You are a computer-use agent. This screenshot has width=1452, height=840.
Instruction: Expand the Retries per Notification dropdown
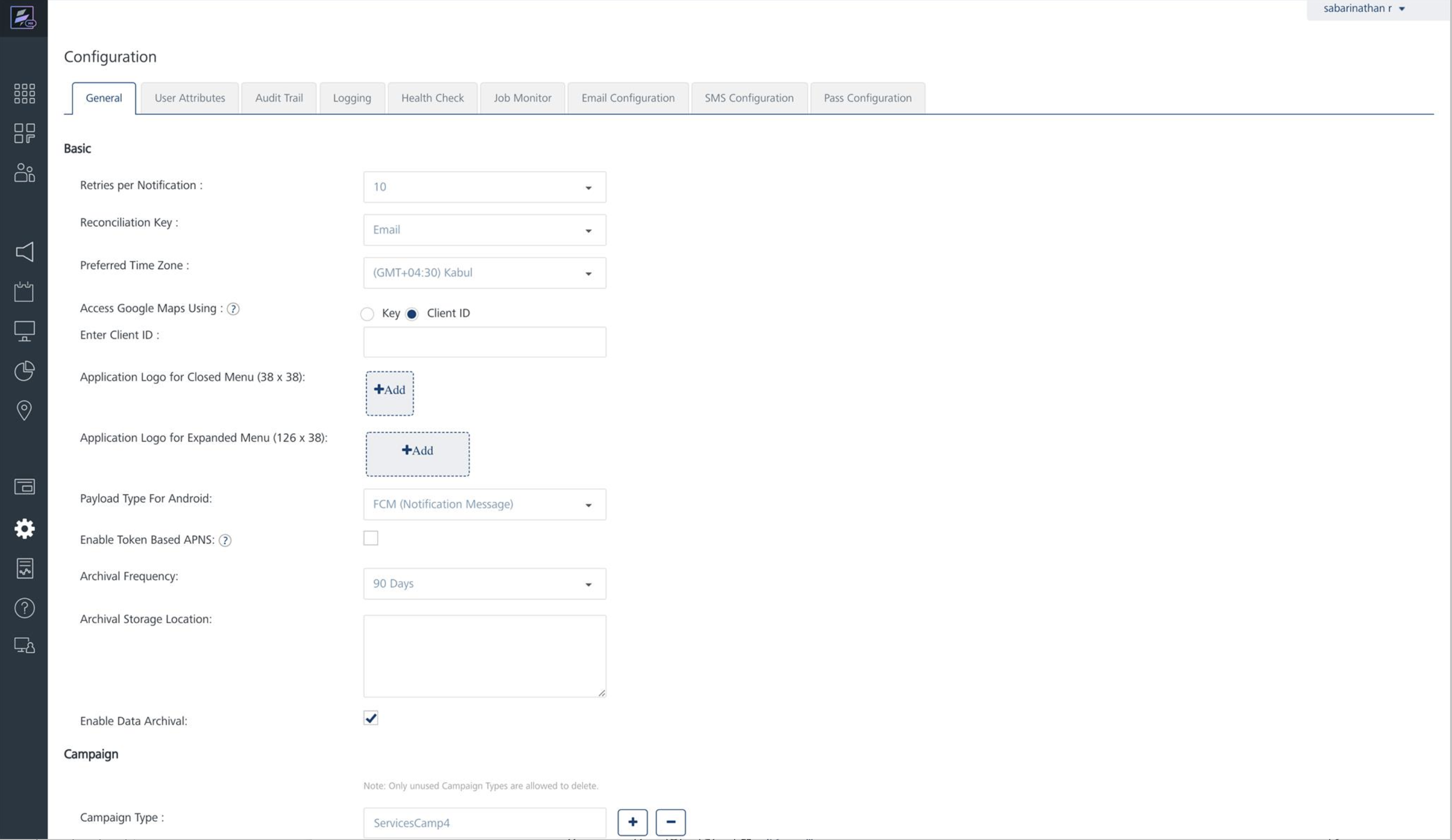484,187
